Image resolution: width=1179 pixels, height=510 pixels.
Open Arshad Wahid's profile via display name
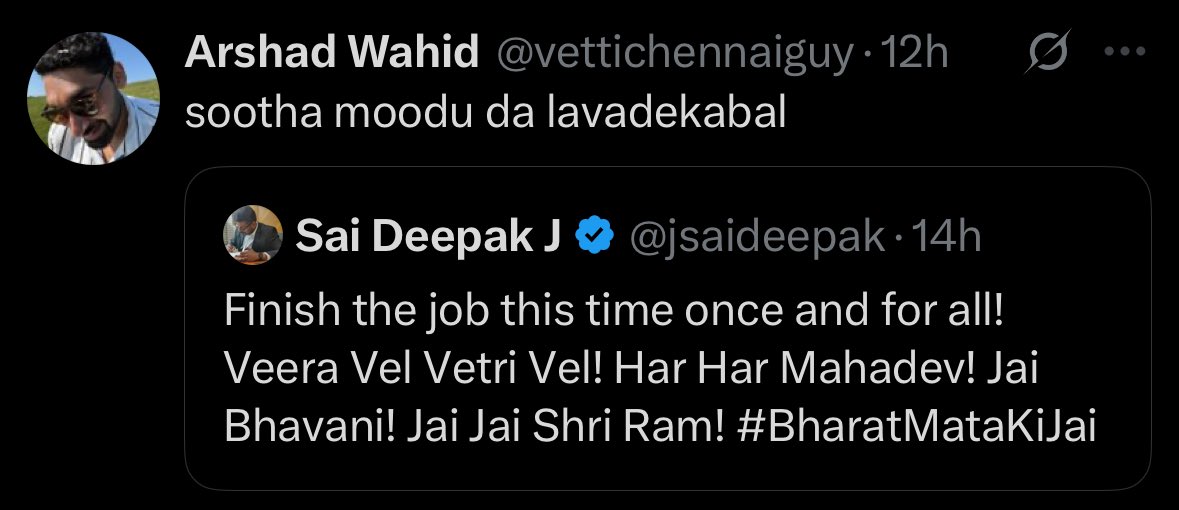[x=331, y=53]
